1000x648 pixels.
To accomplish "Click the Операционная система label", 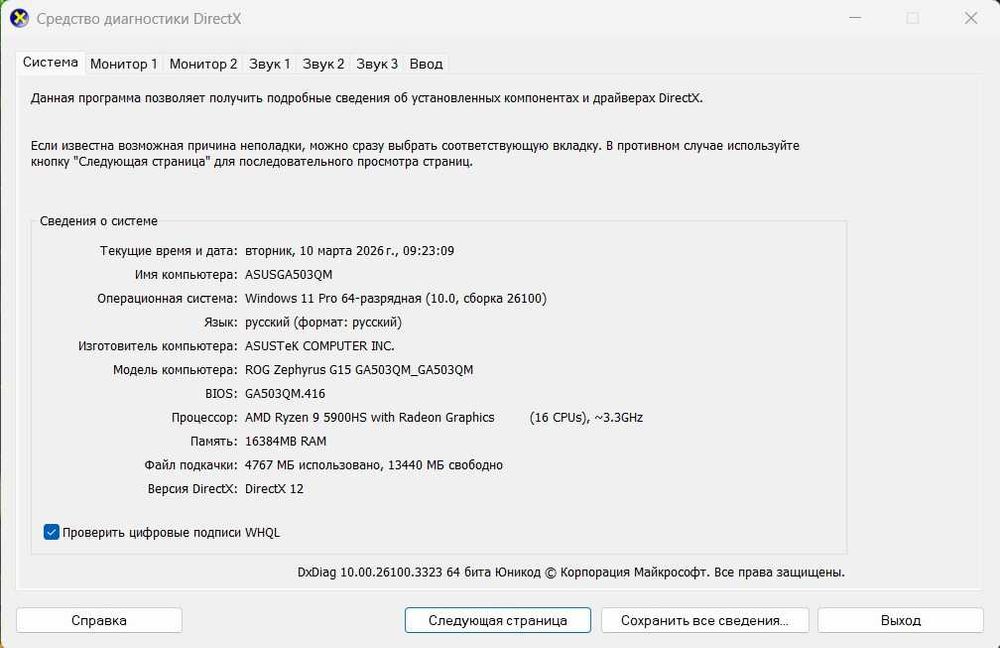I will pyautogui.click(x=167, y=298).
